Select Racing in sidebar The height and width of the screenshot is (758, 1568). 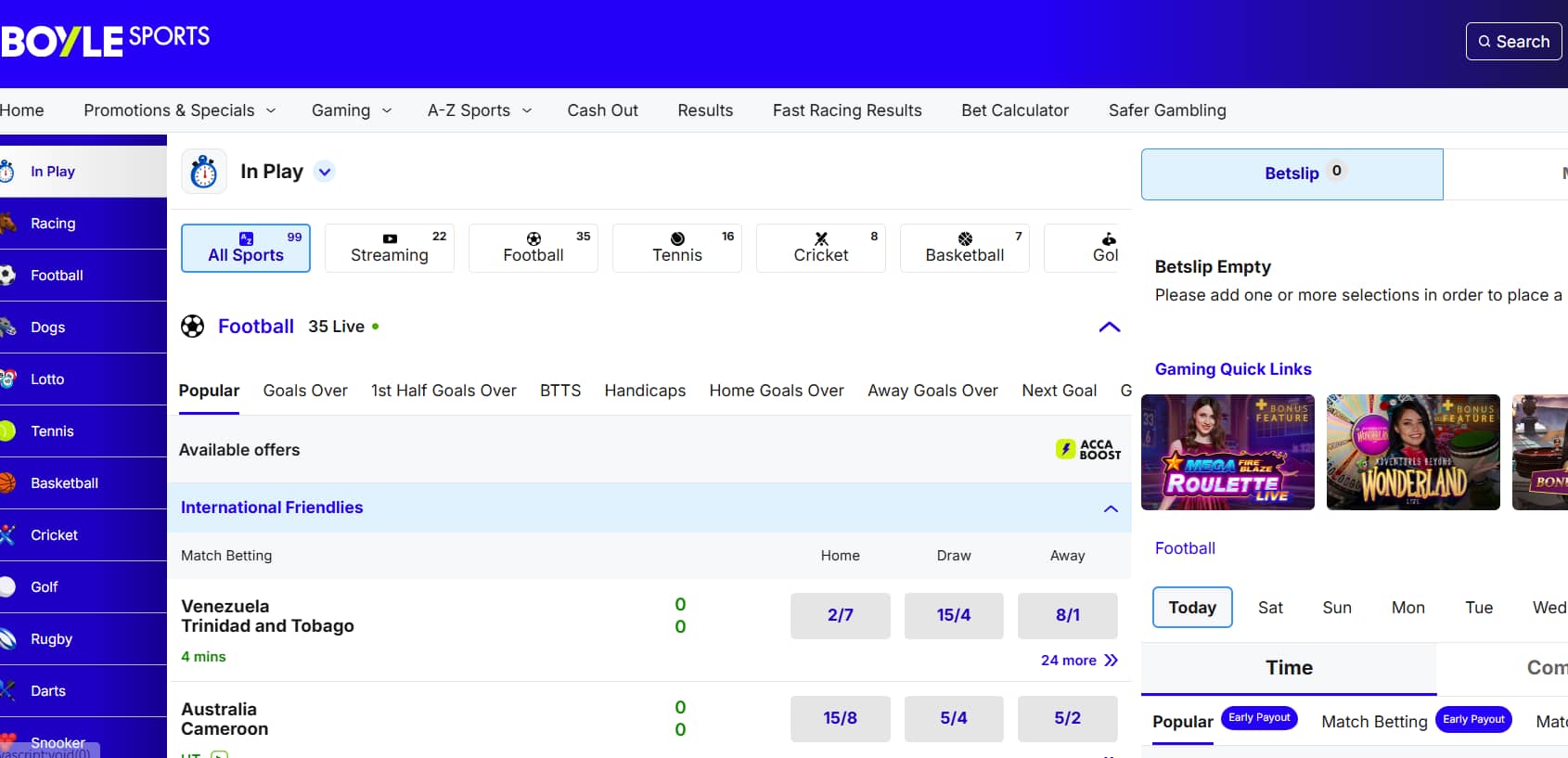coord(84,224)
